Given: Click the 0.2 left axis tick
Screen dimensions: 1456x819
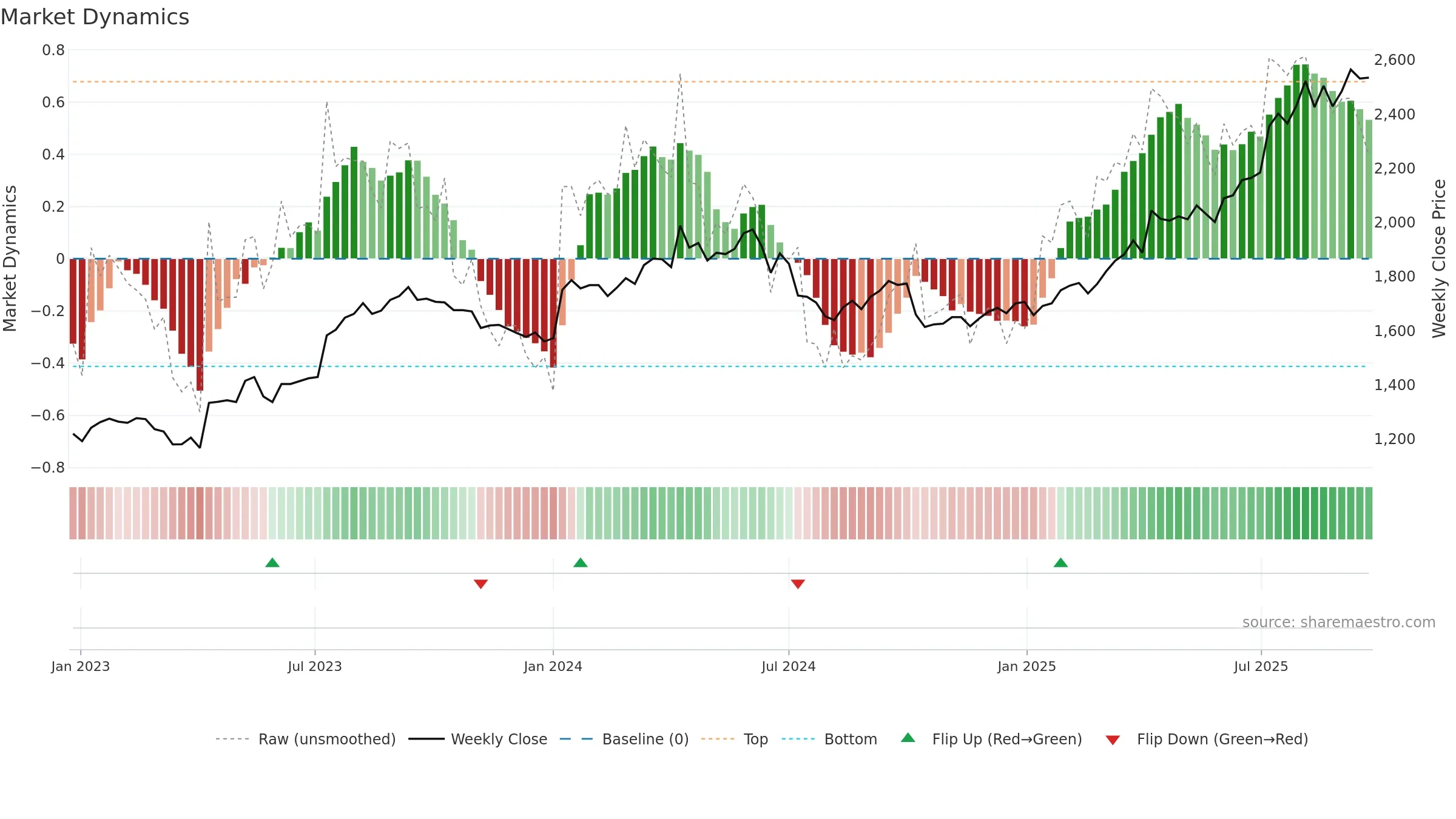Looking at the screenshot, I should tap(53, 207).
